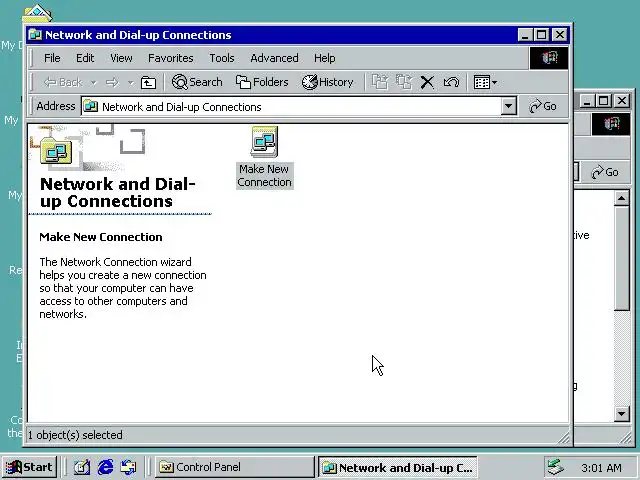Click the Delete X toolbar icon
The image size is (640, 480).
427,82
